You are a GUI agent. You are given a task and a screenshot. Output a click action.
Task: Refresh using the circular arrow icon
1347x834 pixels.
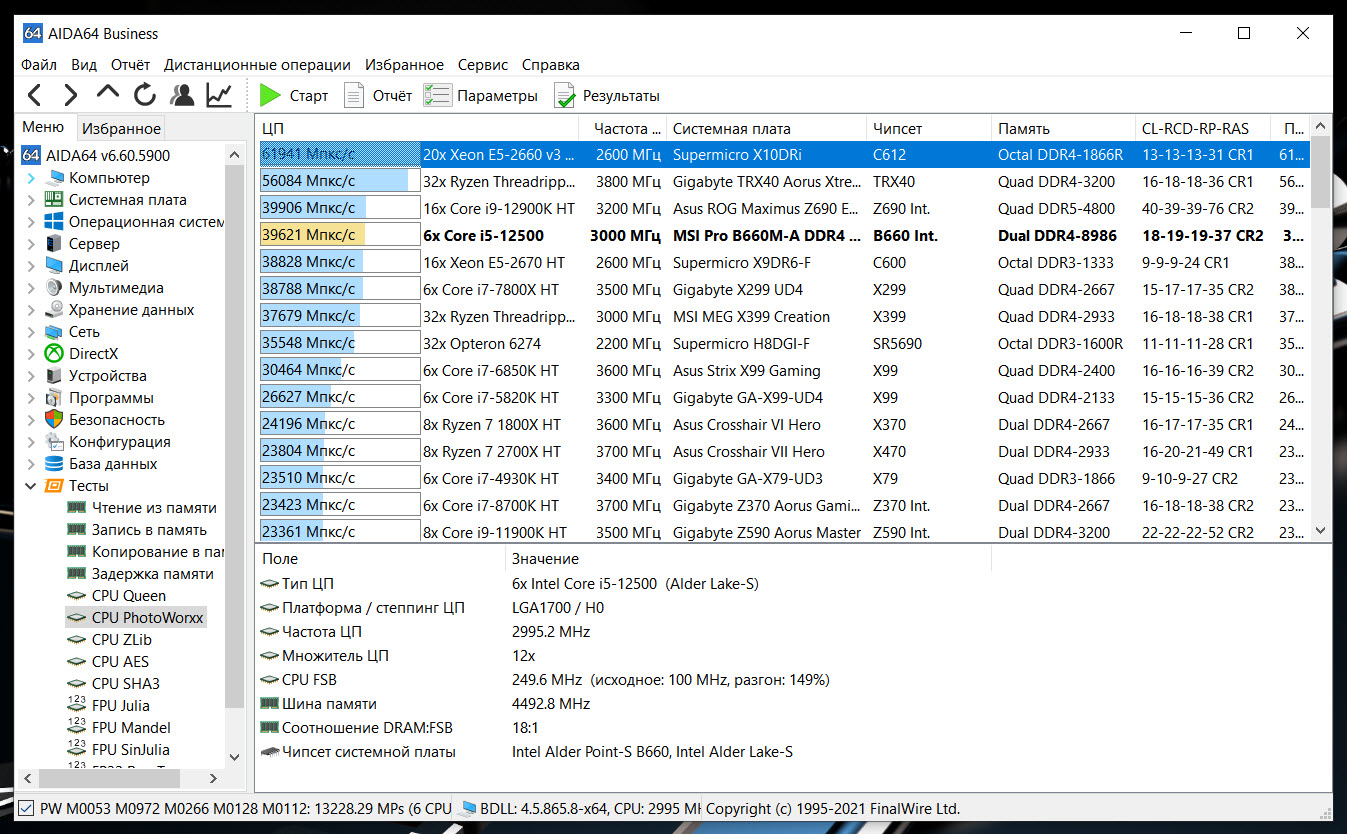145,95
